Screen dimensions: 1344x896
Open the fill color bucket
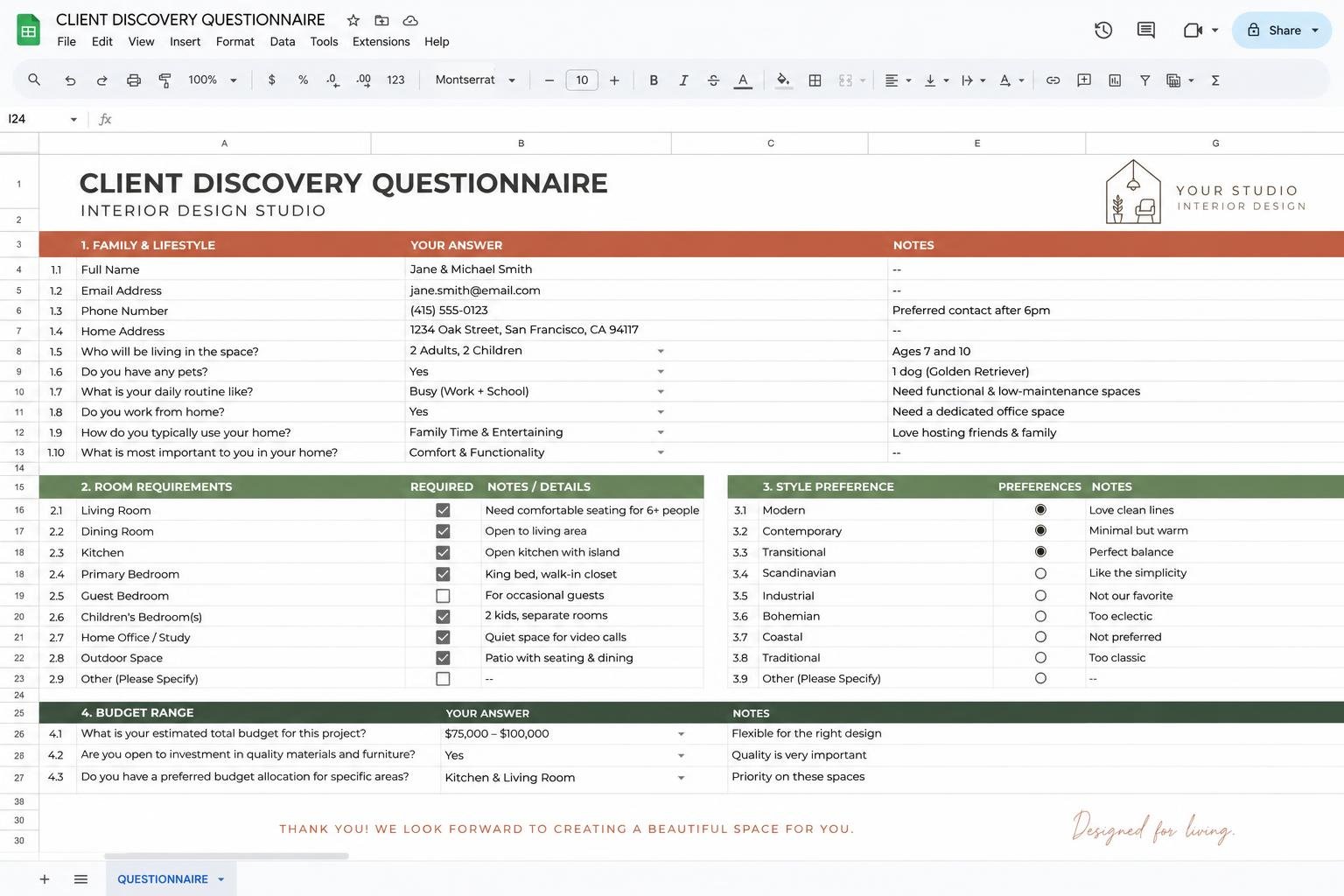point(783,80)
